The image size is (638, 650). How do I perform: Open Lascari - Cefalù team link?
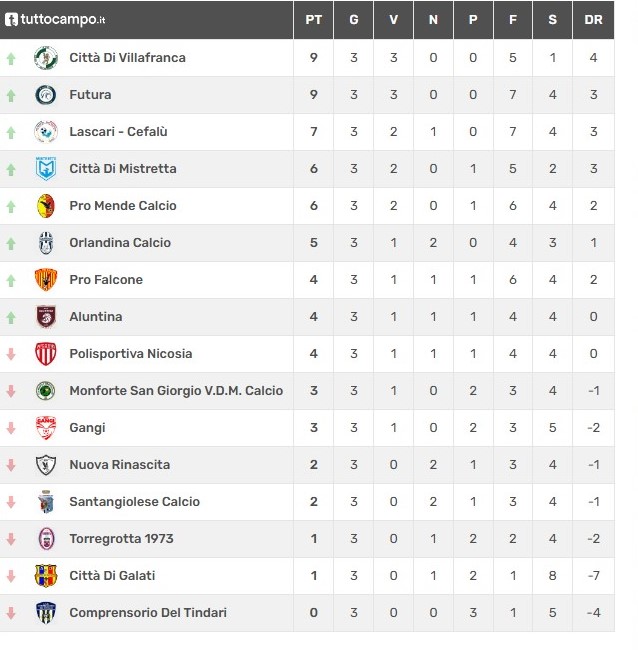coord(118,132)
